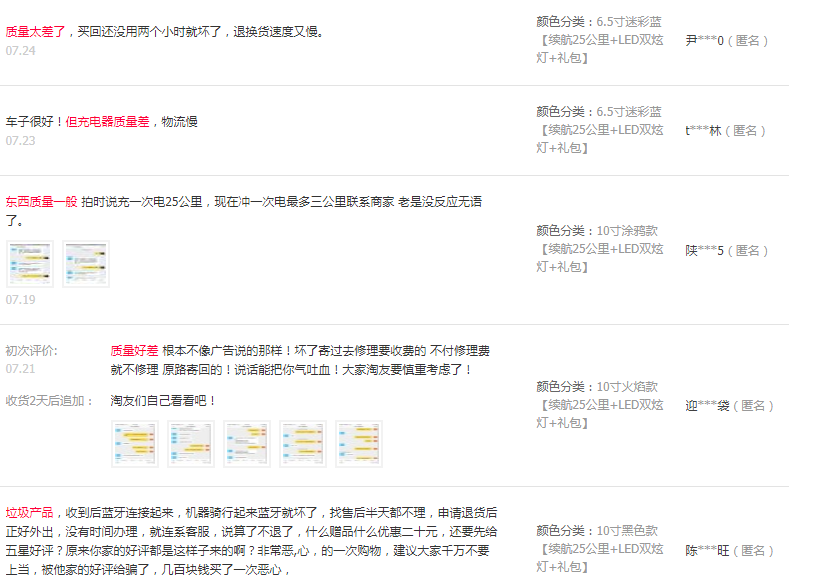
Task: View second photo under 淘友们自己看看吧
Action: [190, 444]
